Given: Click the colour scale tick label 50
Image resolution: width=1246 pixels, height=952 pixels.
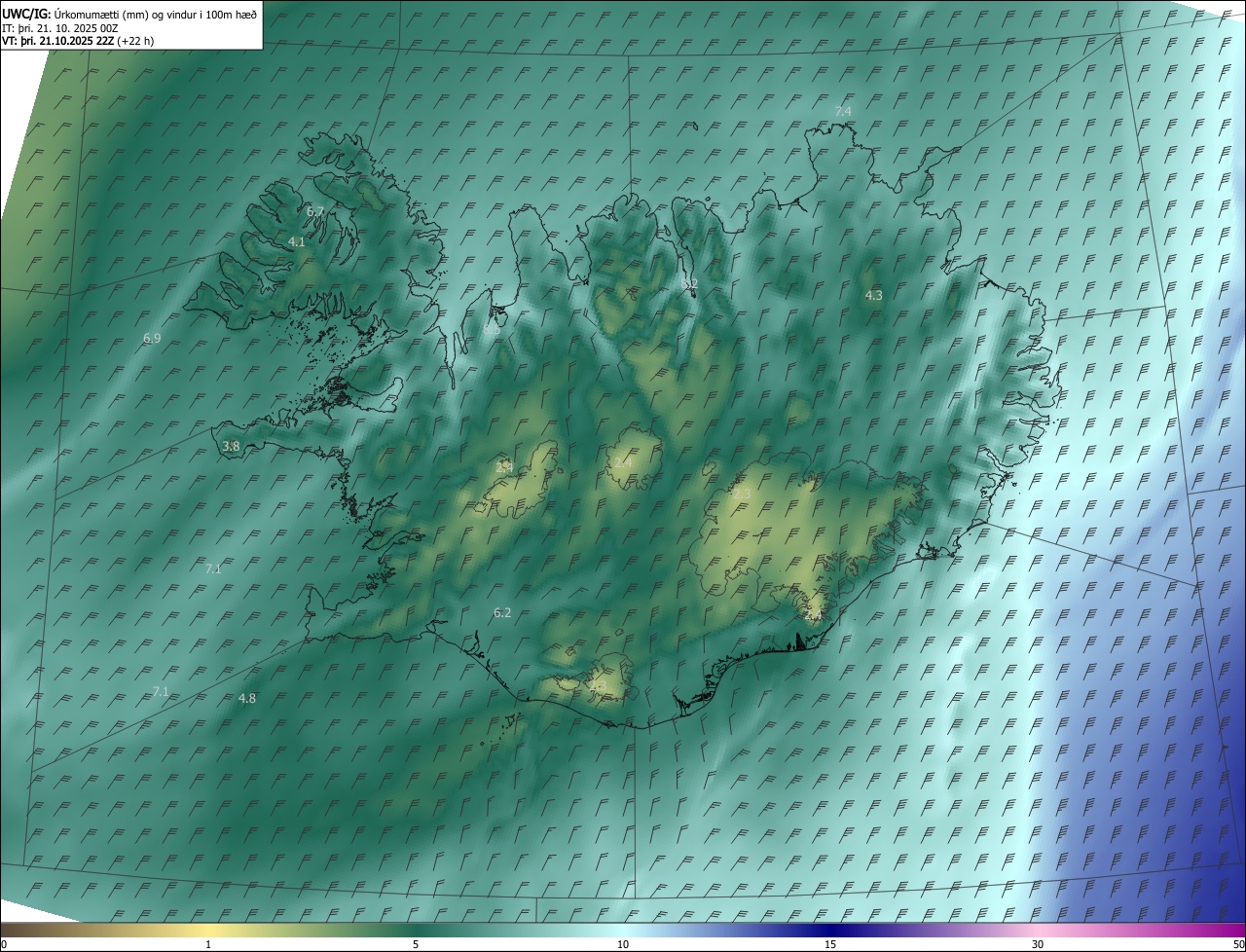Looking at the screenshot, I should [x=1238, y=944].
